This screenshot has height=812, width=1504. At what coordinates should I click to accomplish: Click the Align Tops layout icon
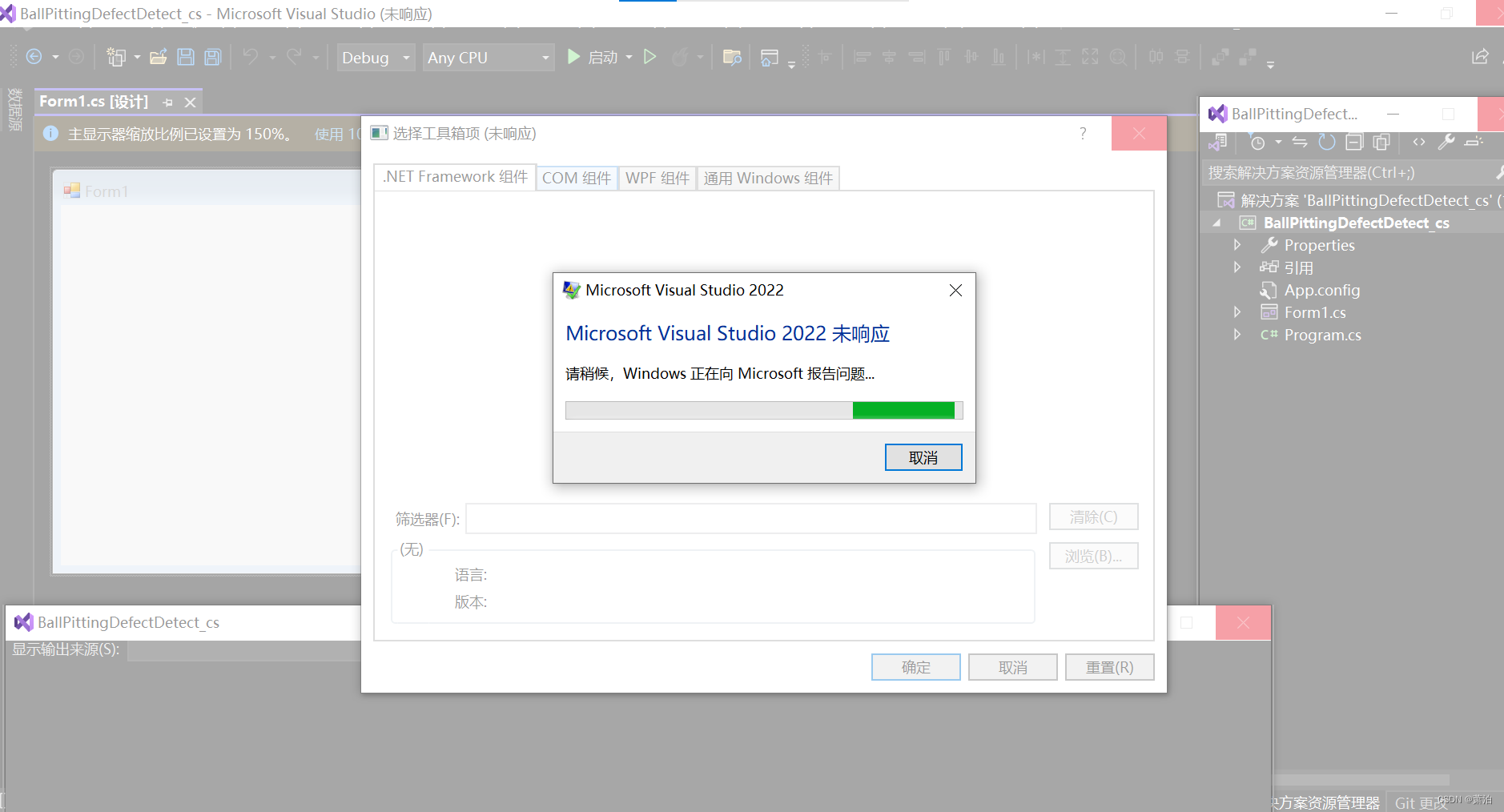pyautogui.click(x=944, y=57)
